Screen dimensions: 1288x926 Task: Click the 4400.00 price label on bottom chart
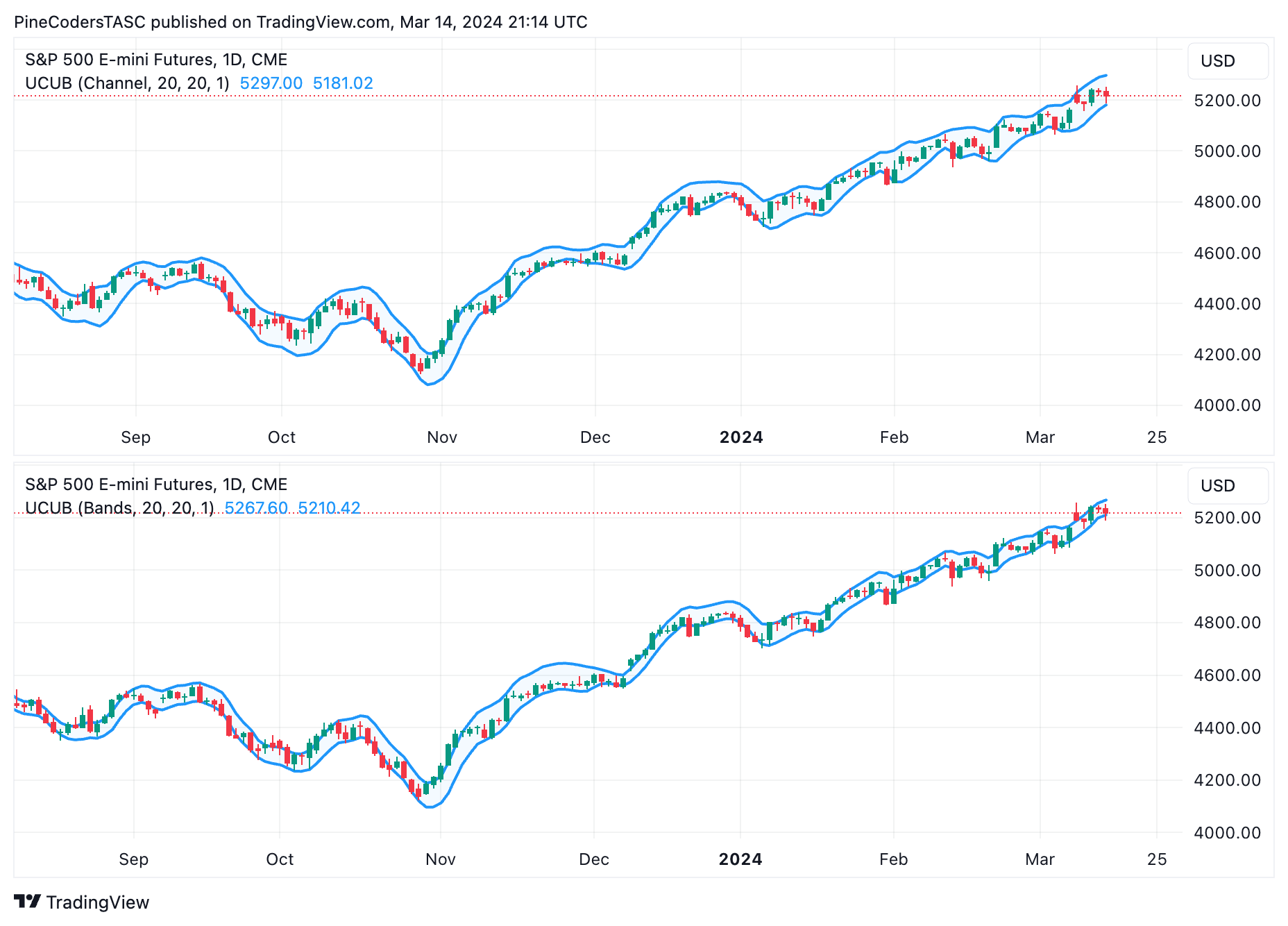click(1227, 728)
